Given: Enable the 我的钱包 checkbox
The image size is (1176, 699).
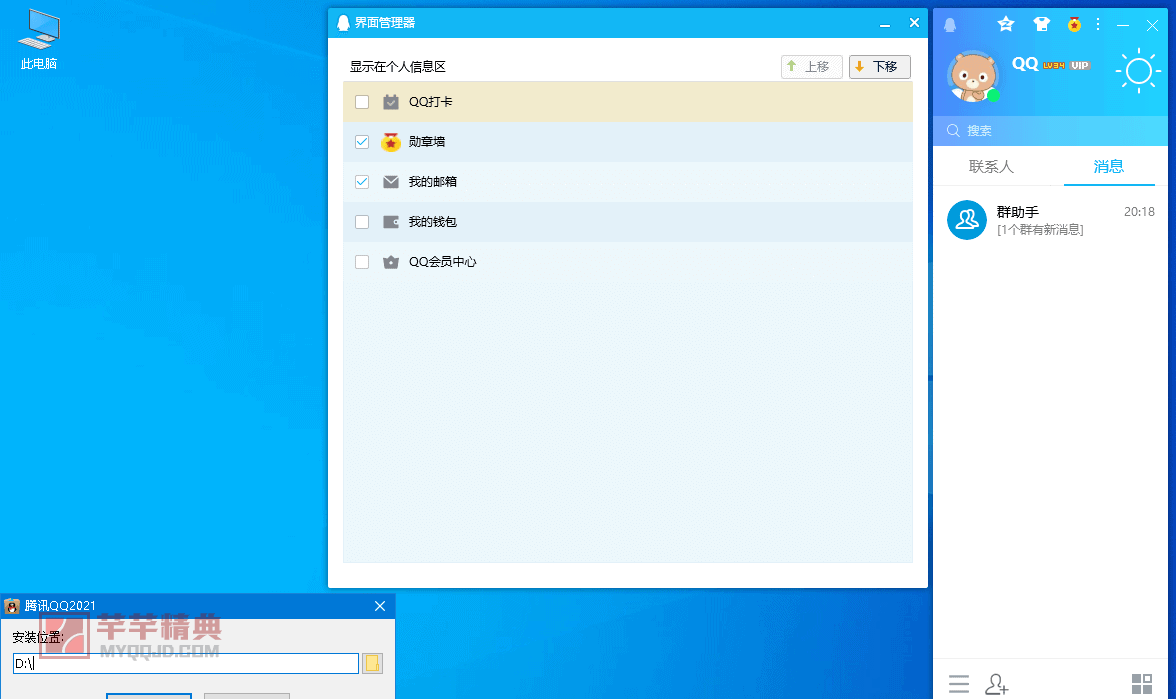Looking at the screenshot, I should pyautogui.click(x=362, y=222).
